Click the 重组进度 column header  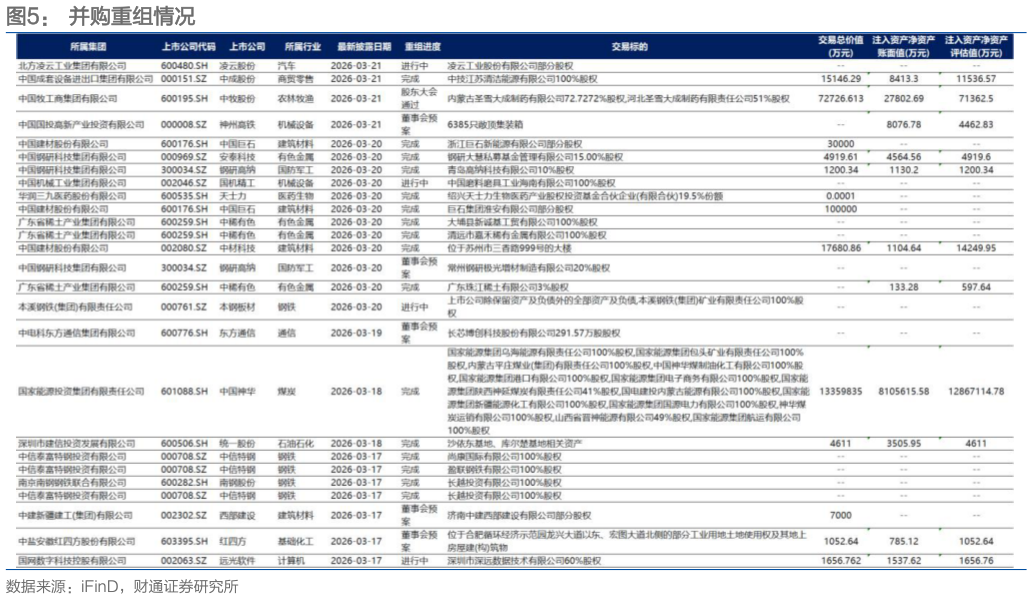point(423,47)
